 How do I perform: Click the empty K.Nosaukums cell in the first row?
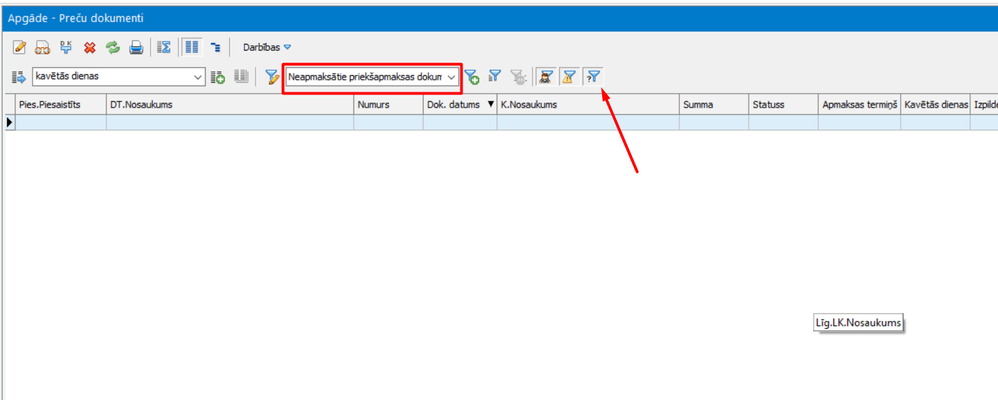tap(588, 122)
